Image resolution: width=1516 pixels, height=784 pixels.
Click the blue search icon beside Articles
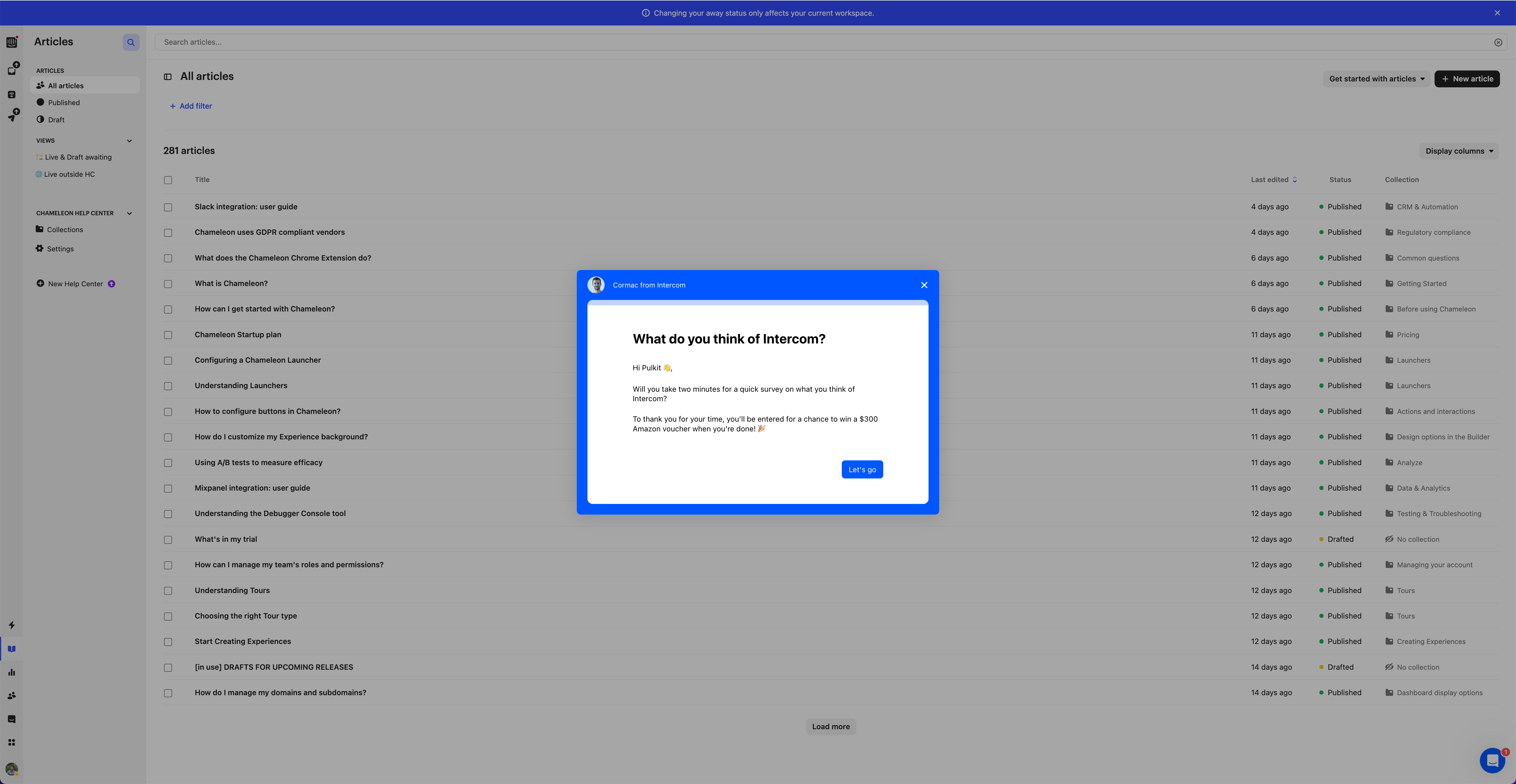click(x=131, y=42)
